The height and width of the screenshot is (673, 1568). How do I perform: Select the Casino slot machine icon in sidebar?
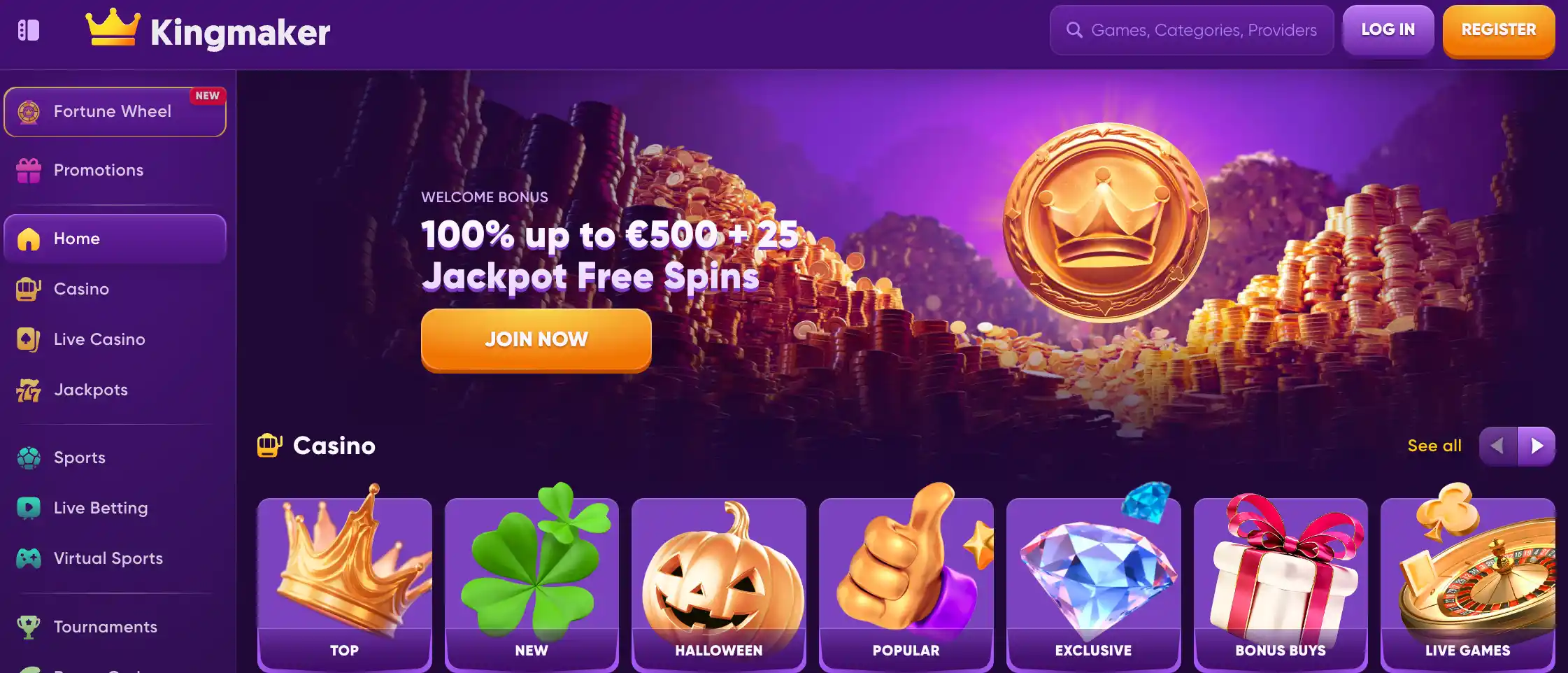[x=29, y=289]
